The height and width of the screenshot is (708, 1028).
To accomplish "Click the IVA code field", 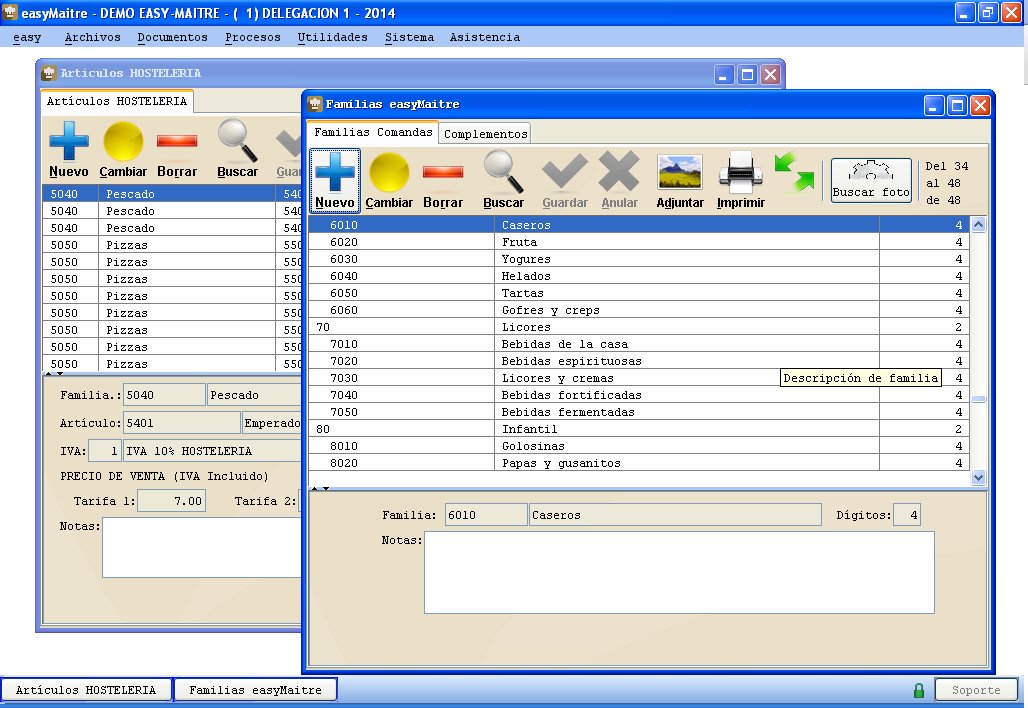I will pos(105,451).
